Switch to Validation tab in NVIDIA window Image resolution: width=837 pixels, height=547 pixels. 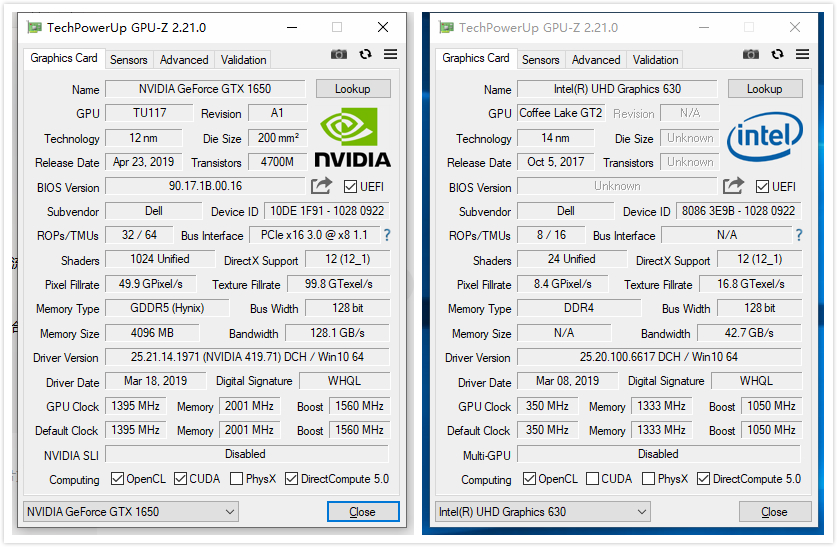pos(243,60)
